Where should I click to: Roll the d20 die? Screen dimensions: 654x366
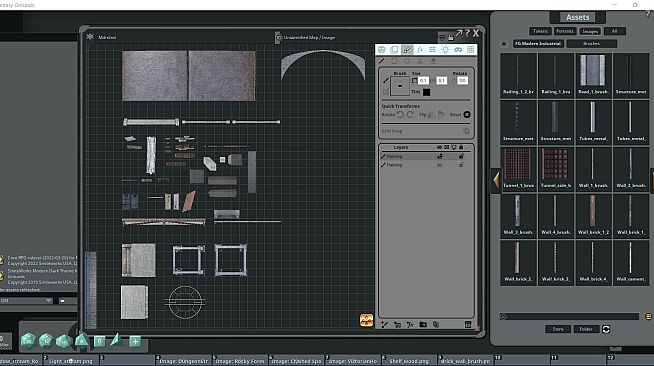pos(28,341)
